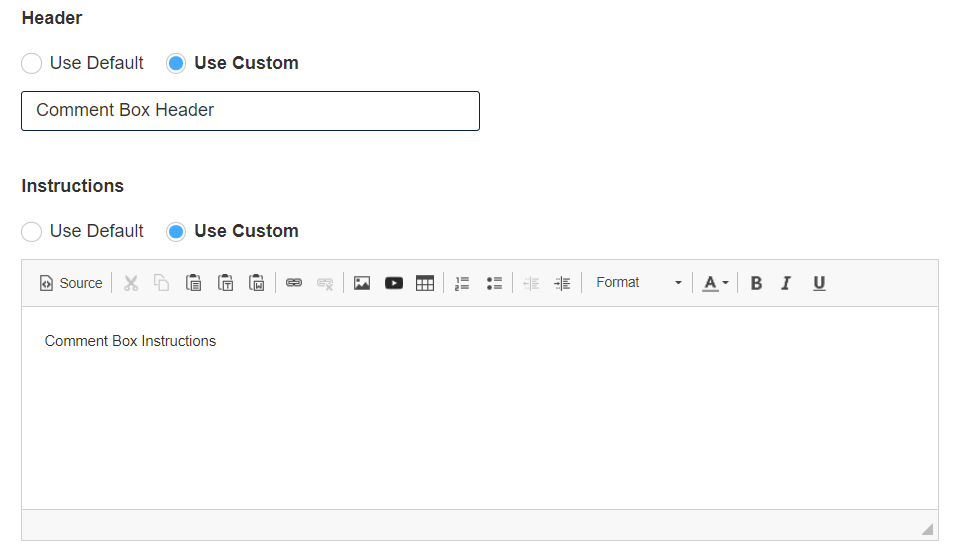Apply bold with the B button
The height and width of the screenshot is (552, 963).
pyautogui.click(x=756, y=283)
